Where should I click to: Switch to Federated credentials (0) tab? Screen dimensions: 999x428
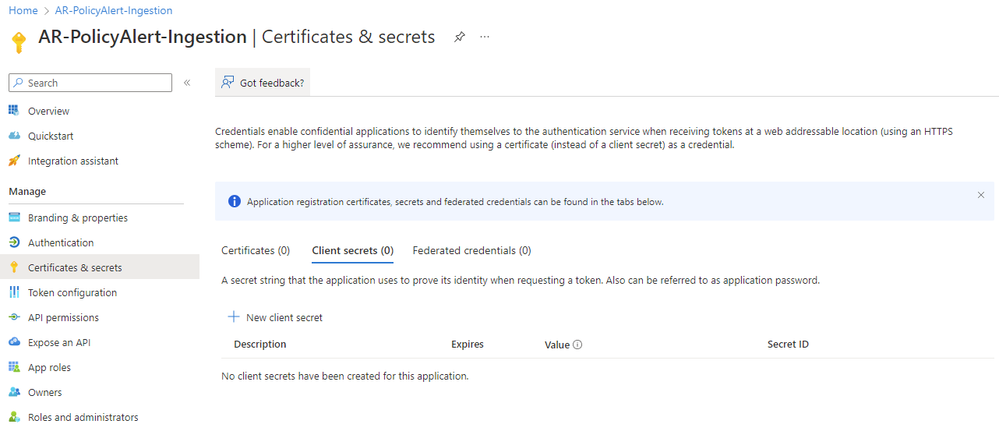point(471,250)
